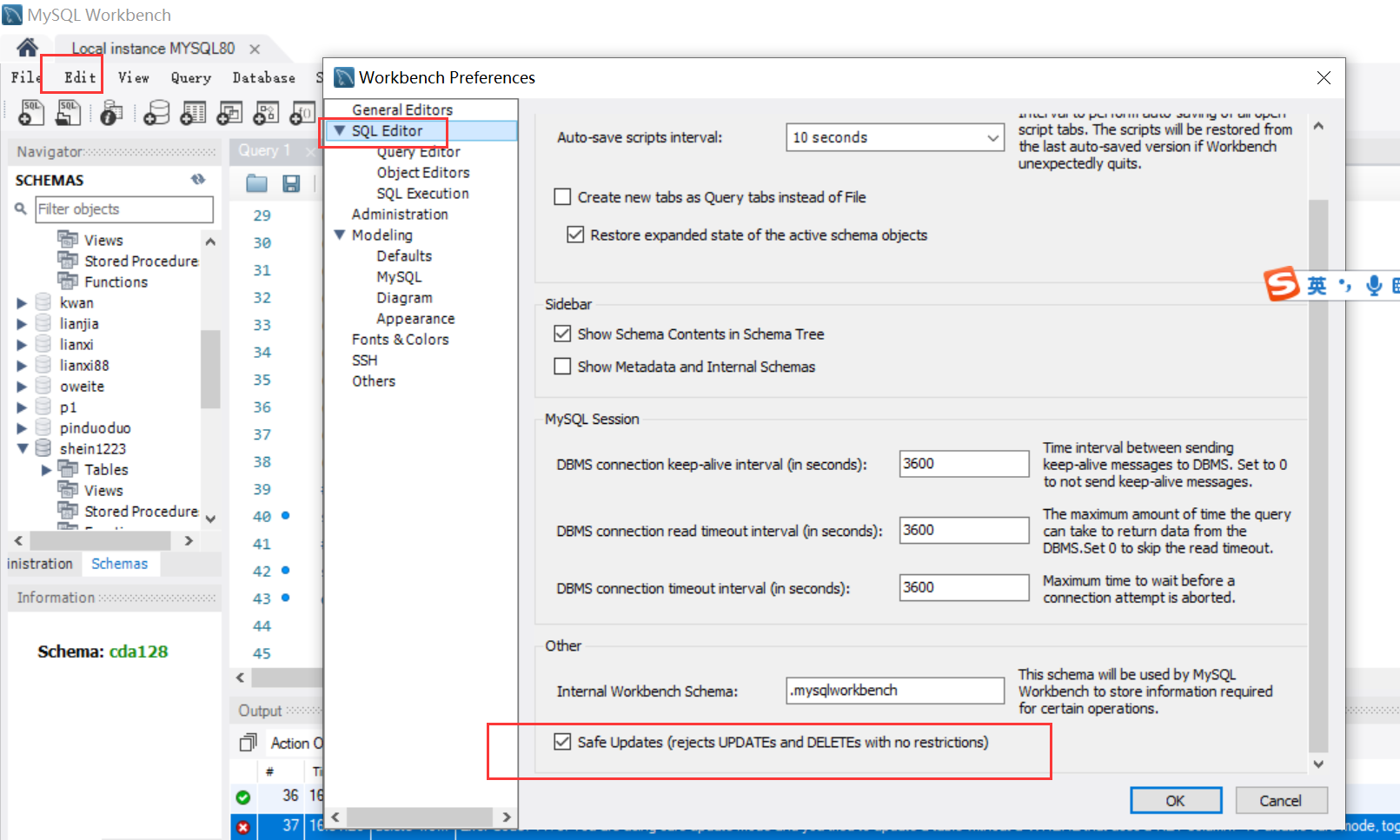Expand the oweite schema
Image resolution: width=1400 pixels, height=840 pixels.
coord(22,387)
